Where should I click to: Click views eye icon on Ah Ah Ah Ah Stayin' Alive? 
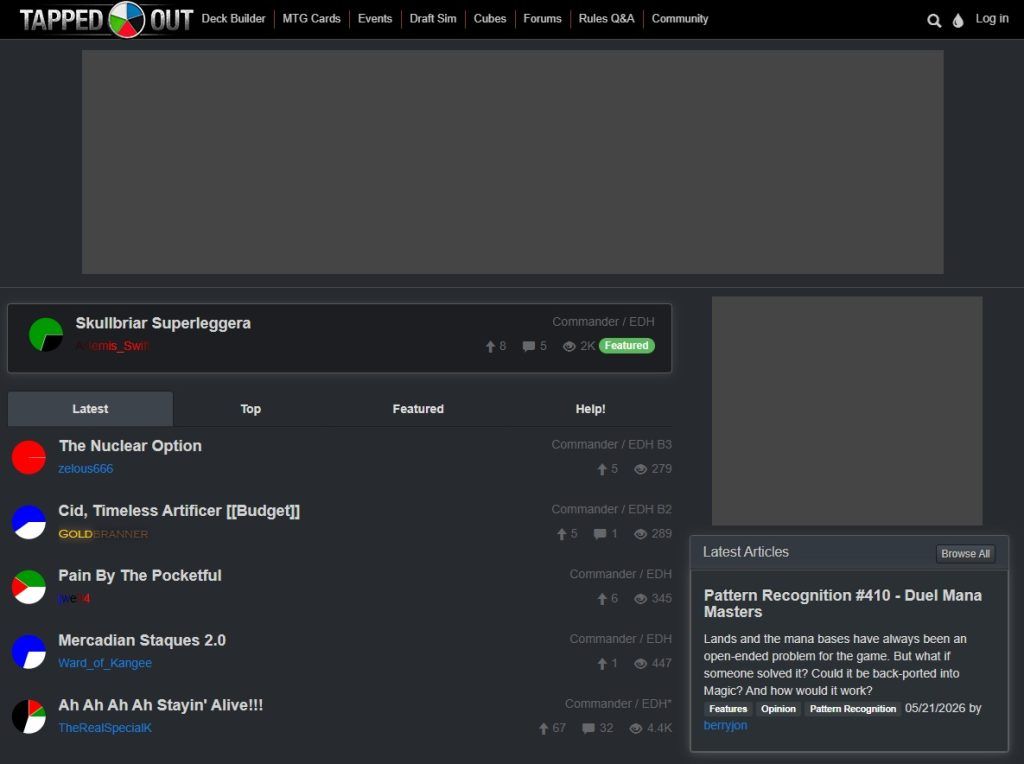[x=635, y=728]
